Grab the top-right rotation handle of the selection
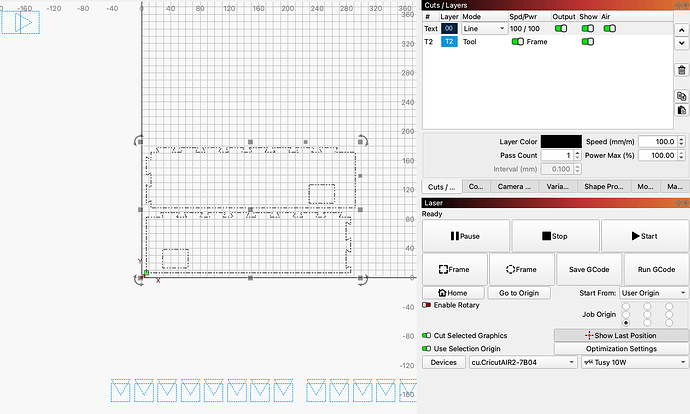Screen dimensions: 690x414 [x=363, y=141]
